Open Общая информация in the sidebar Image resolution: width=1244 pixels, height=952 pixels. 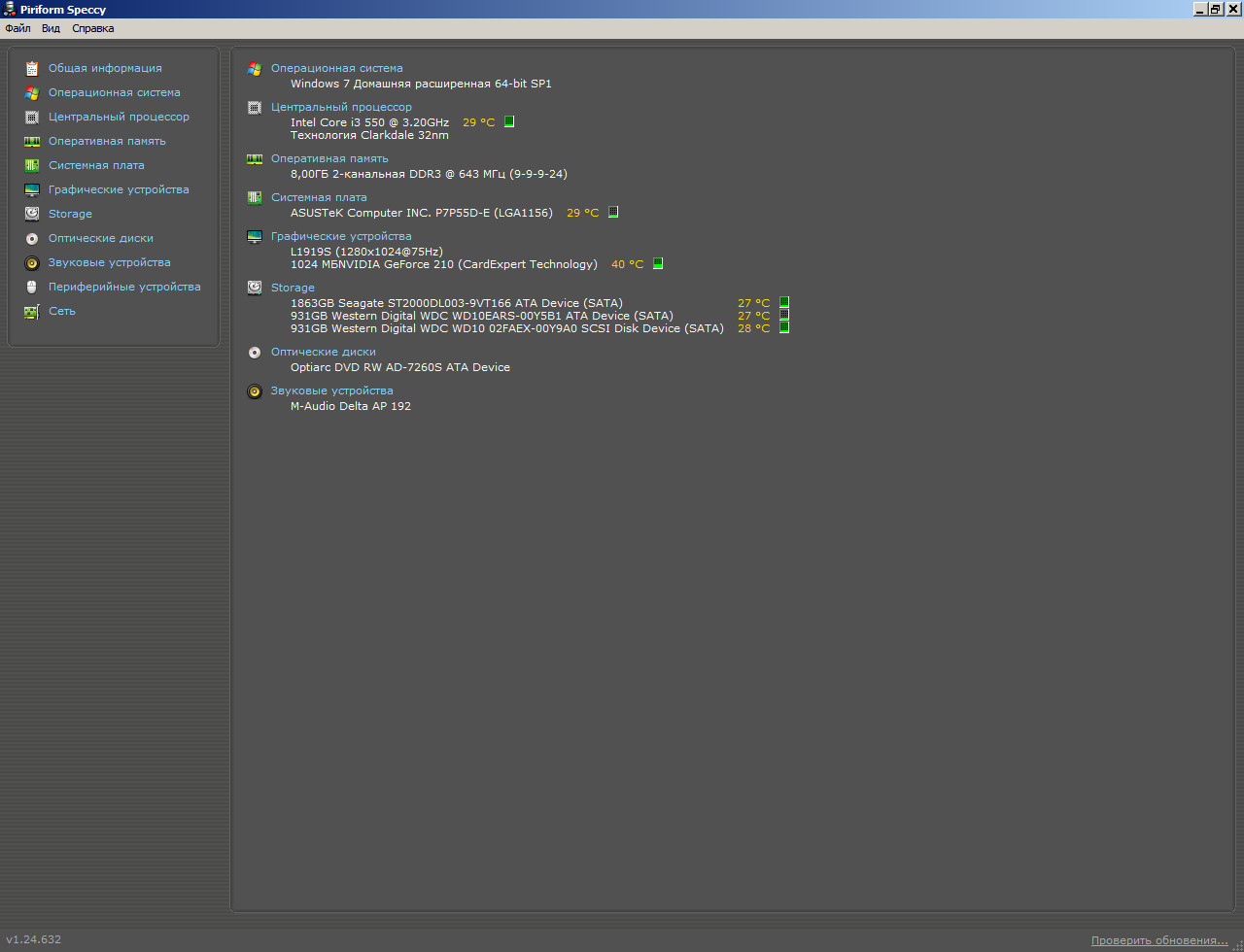pos(105,68)
